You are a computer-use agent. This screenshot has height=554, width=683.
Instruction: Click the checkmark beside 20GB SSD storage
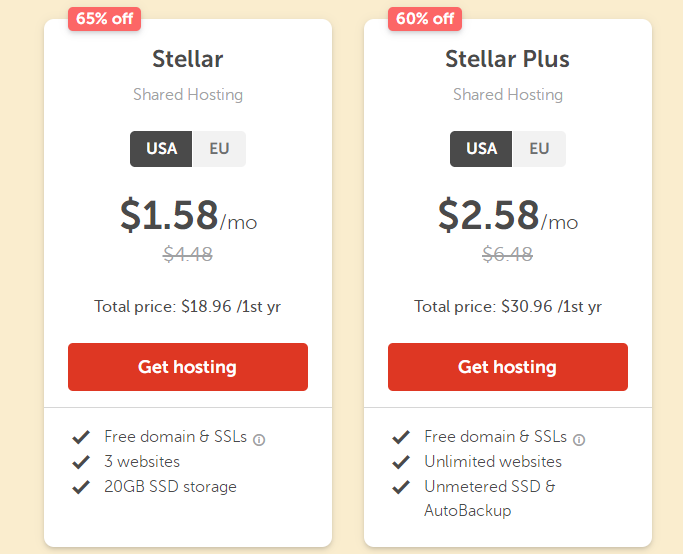click(81, 487)
